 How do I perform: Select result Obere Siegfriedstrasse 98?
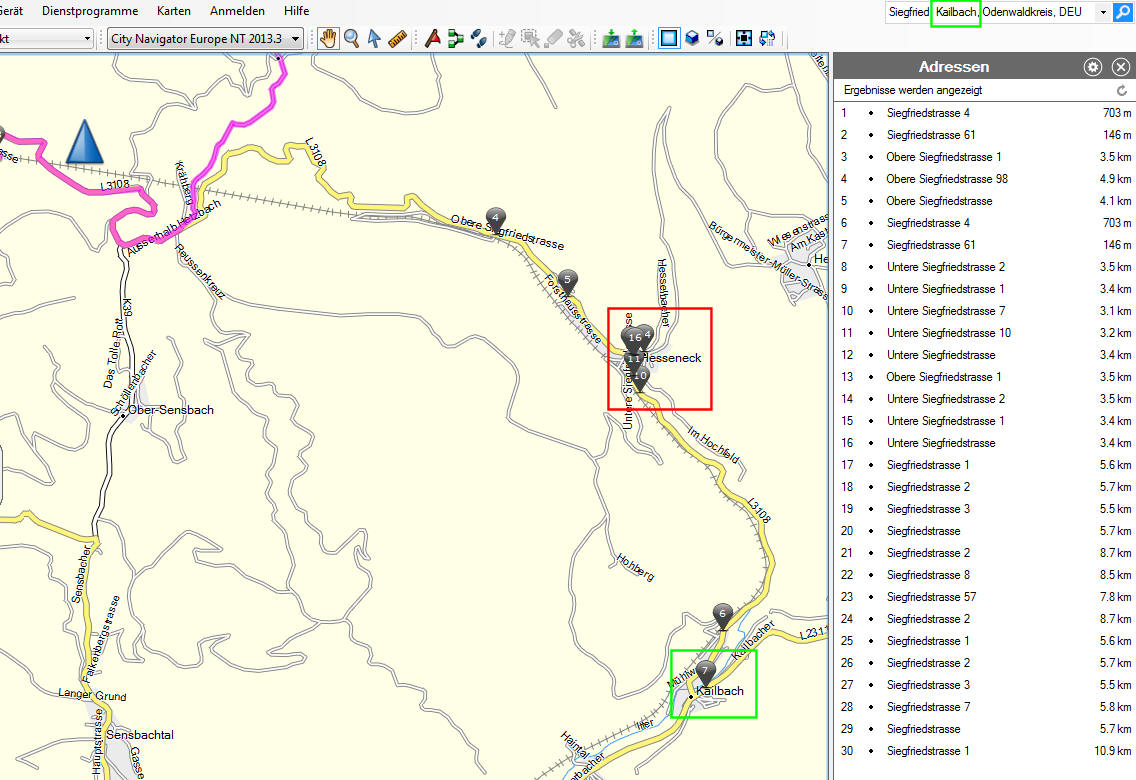click(946, 179)
